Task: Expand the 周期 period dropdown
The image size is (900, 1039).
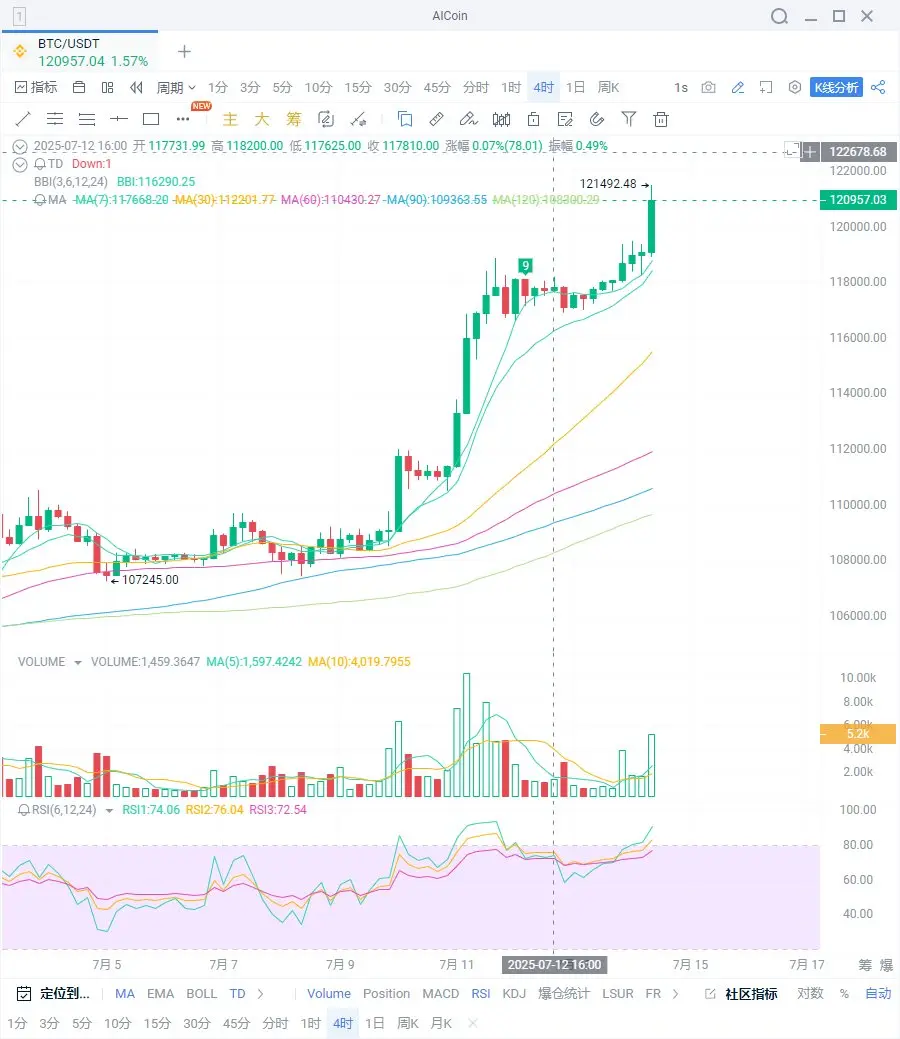Action: click(176, 87)
